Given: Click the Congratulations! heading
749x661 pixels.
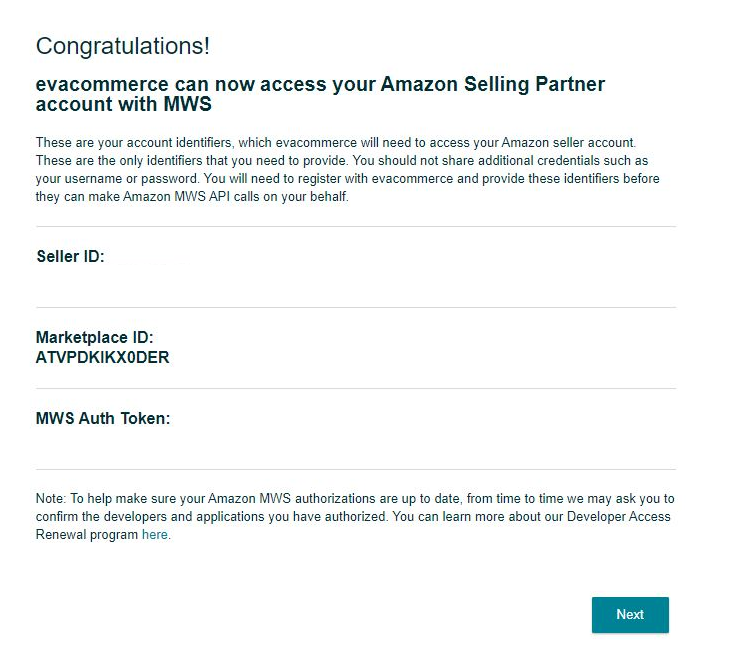Looking at the screenshot, I should (123, 46).
